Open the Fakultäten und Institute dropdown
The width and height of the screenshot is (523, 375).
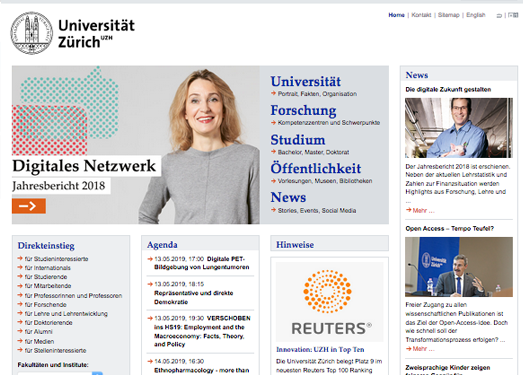point(60,373)
